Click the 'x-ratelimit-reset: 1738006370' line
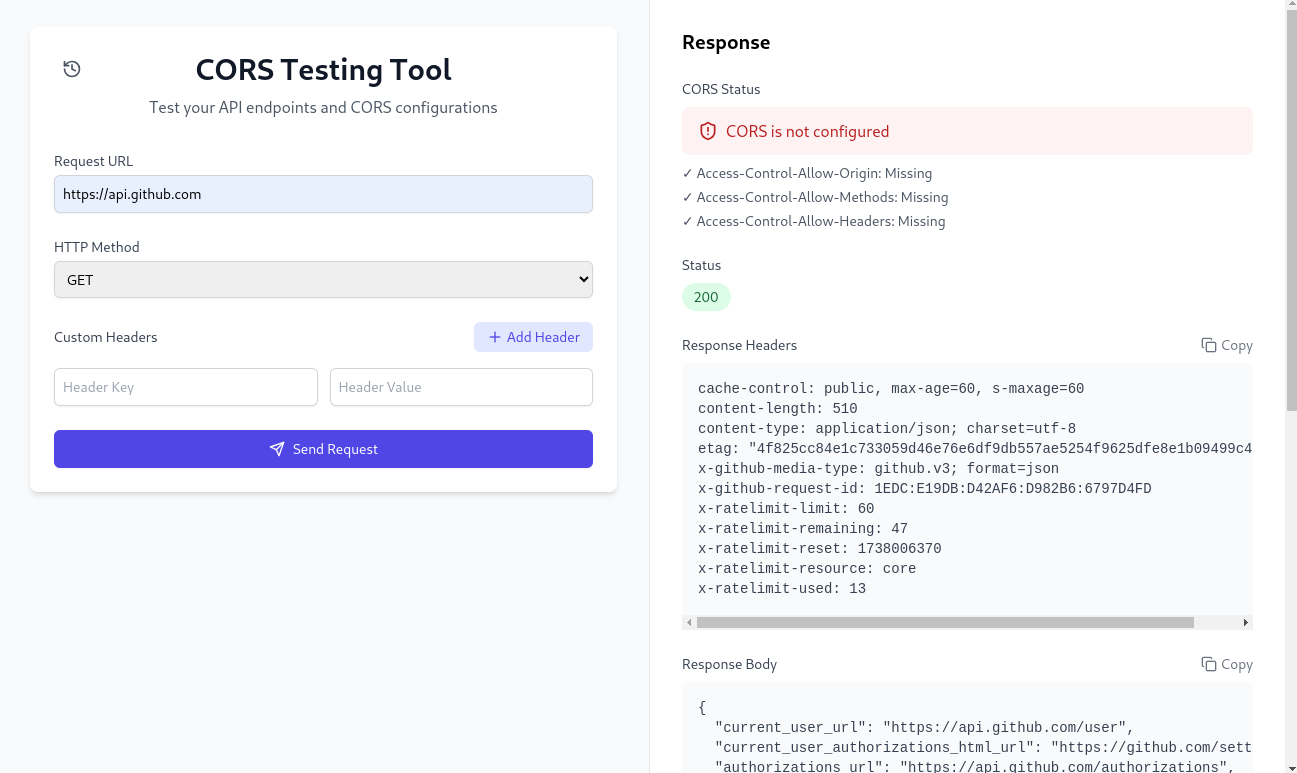1297x773 pixels. point(820,548)
